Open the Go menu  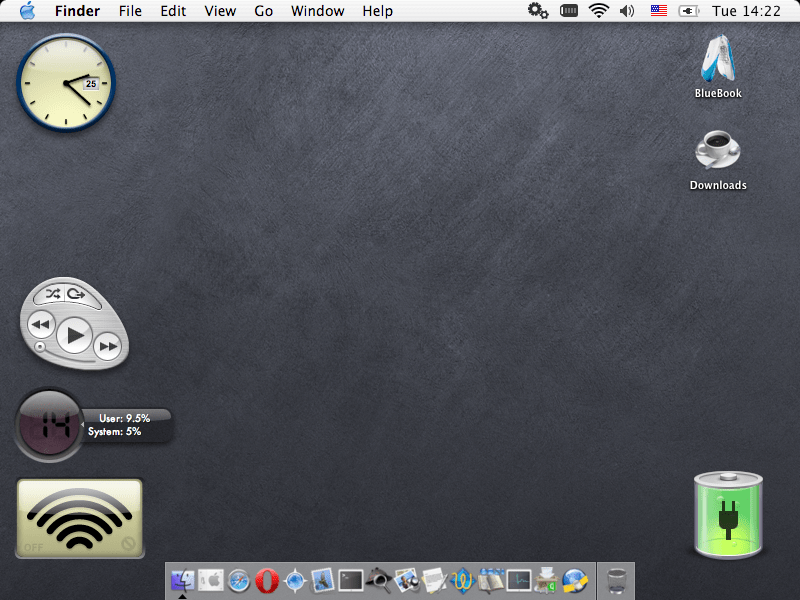(x=263, y=11)
